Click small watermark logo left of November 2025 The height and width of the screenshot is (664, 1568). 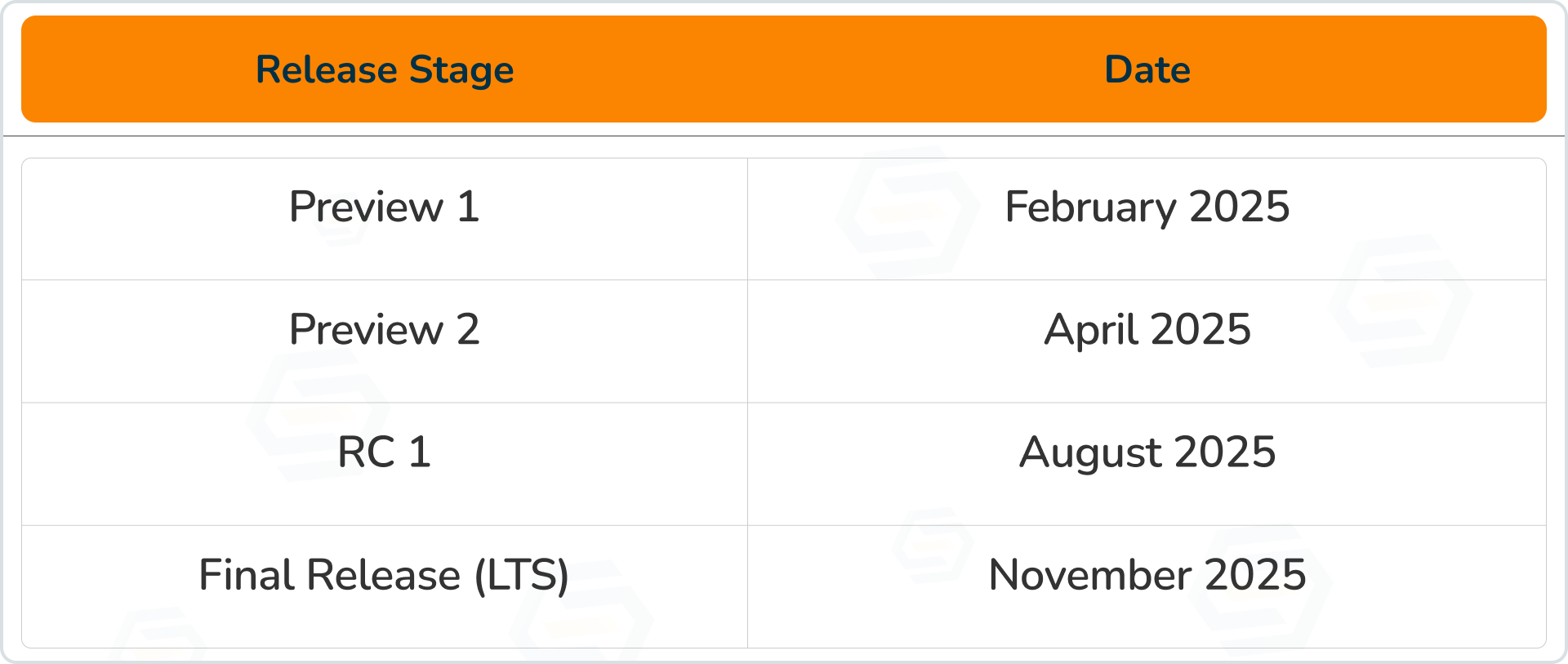(x=933, y=545)
